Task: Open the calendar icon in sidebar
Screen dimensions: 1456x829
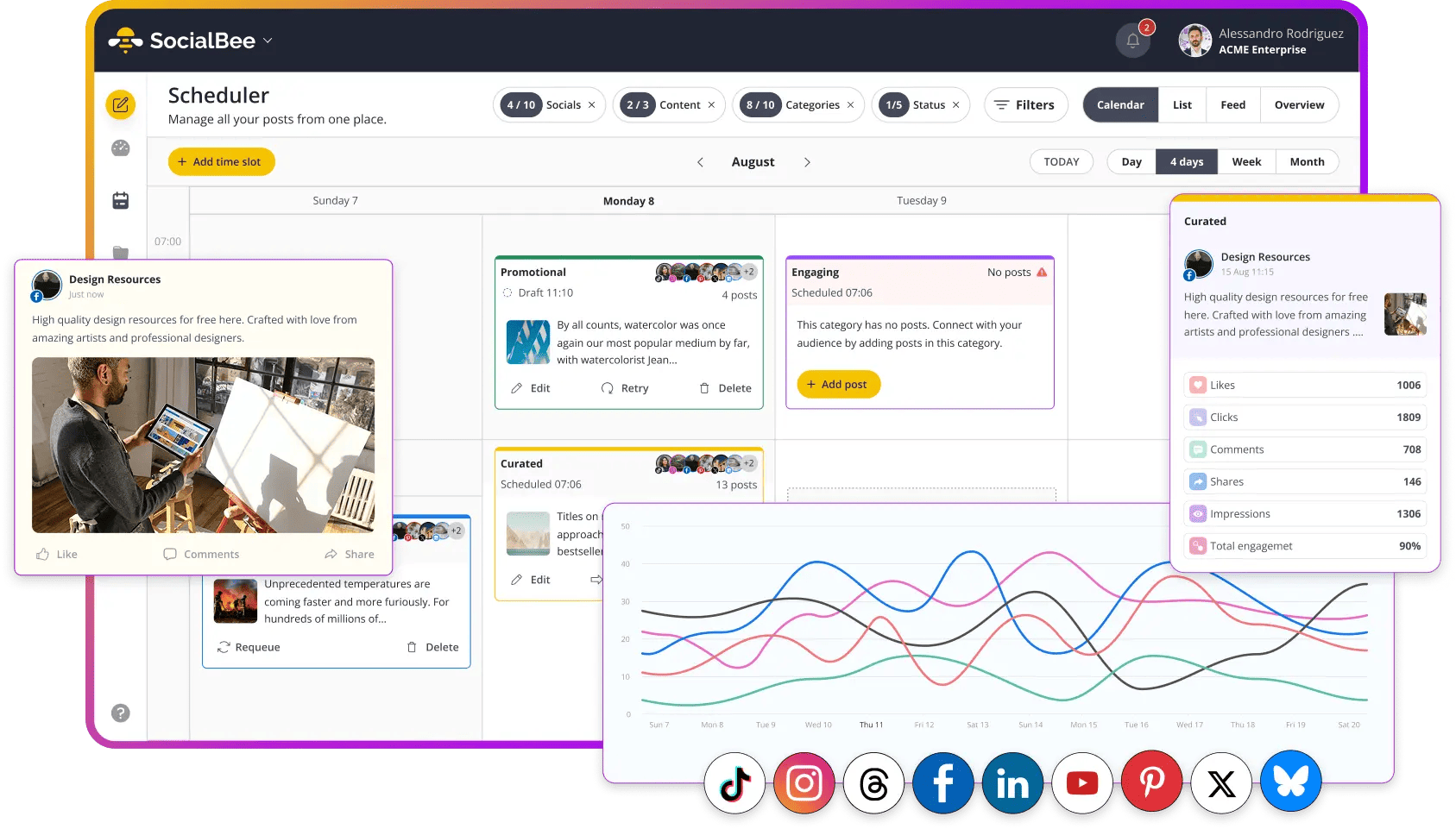Action: click(x=121, y=200)
